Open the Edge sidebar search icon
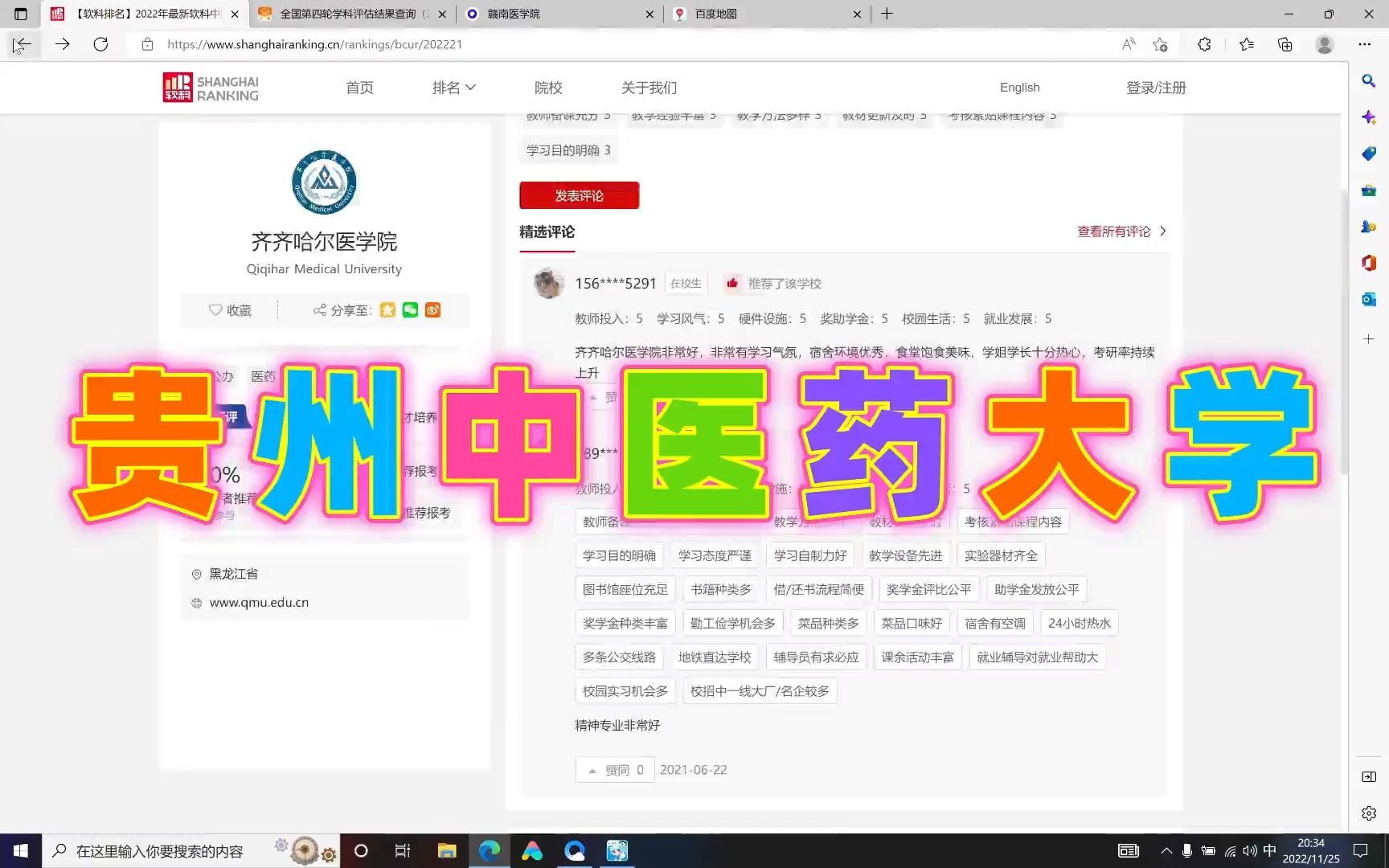 1369,80
